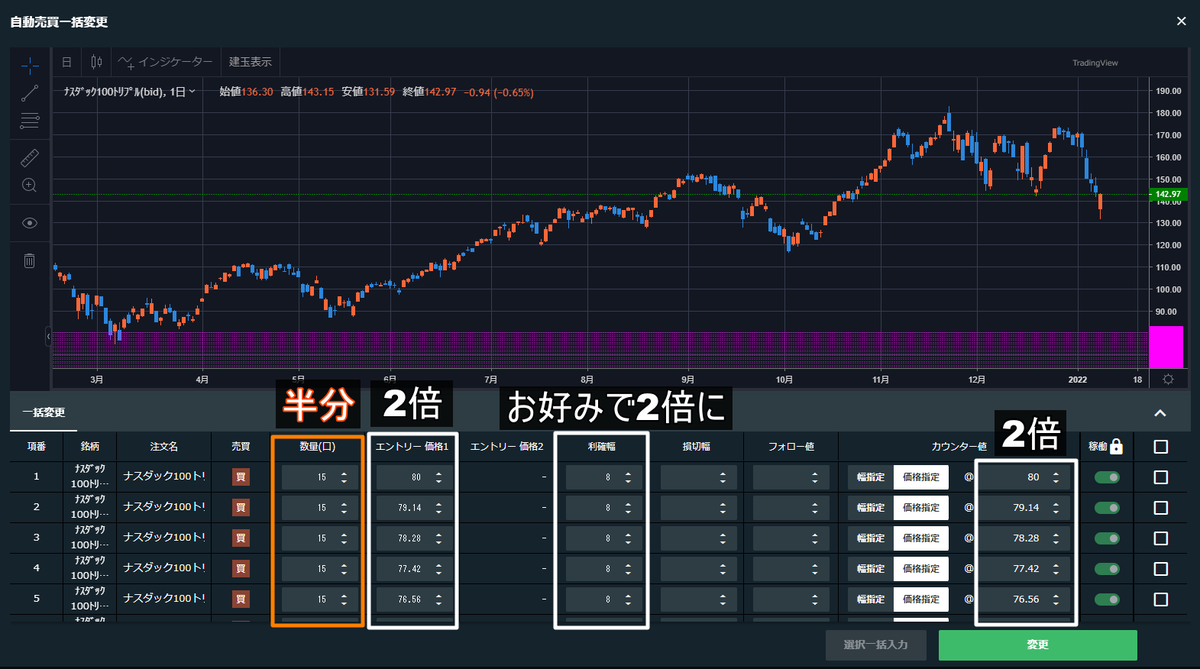Select 幅指定 counter mode in row 1
Viewport: 1200px width, 669px height.
870,477
